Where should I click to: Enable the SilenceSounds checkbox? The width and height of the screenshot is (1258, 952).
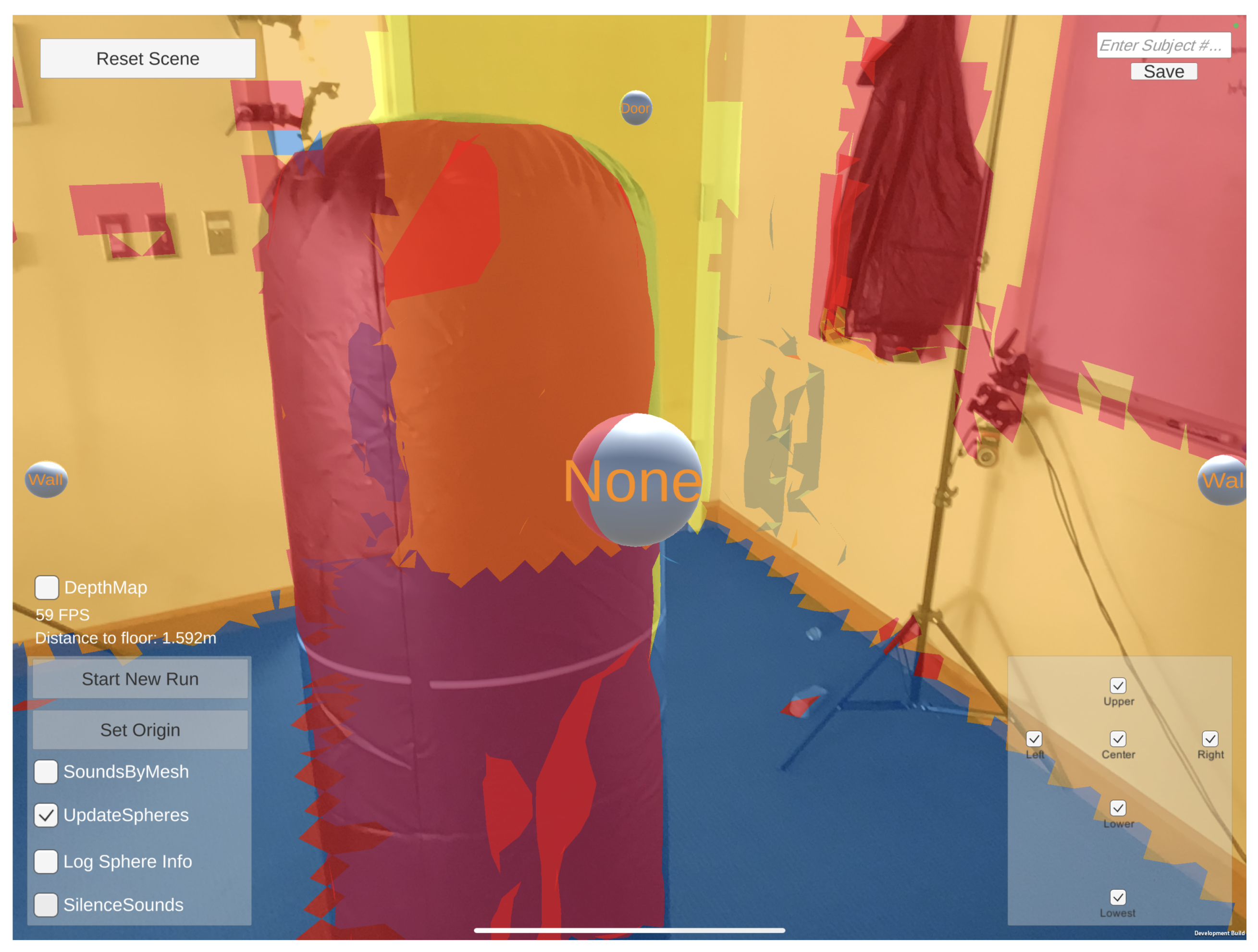point(46,905)
